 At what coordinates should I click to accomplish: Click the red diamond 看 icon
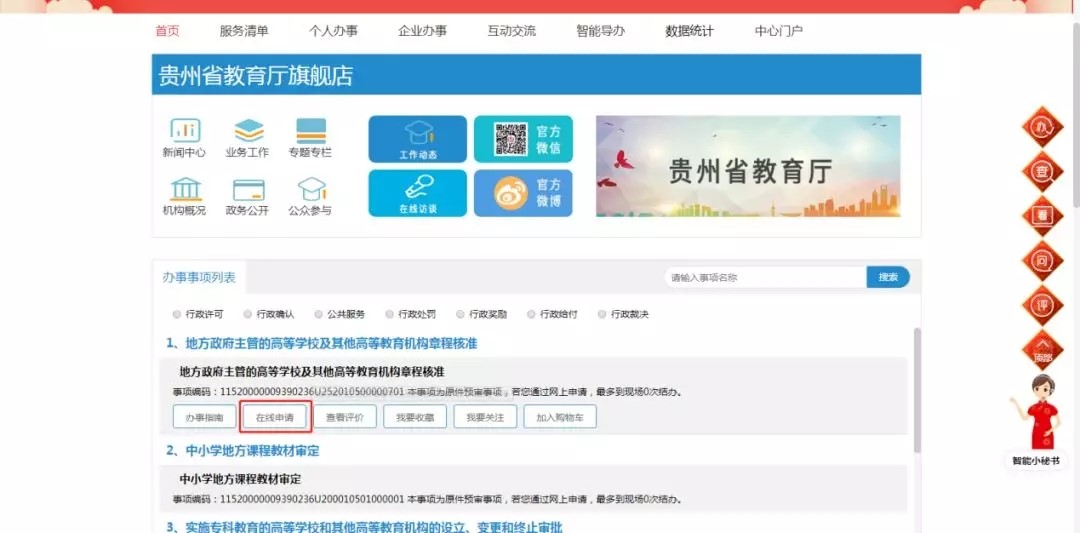(1042, 216)
